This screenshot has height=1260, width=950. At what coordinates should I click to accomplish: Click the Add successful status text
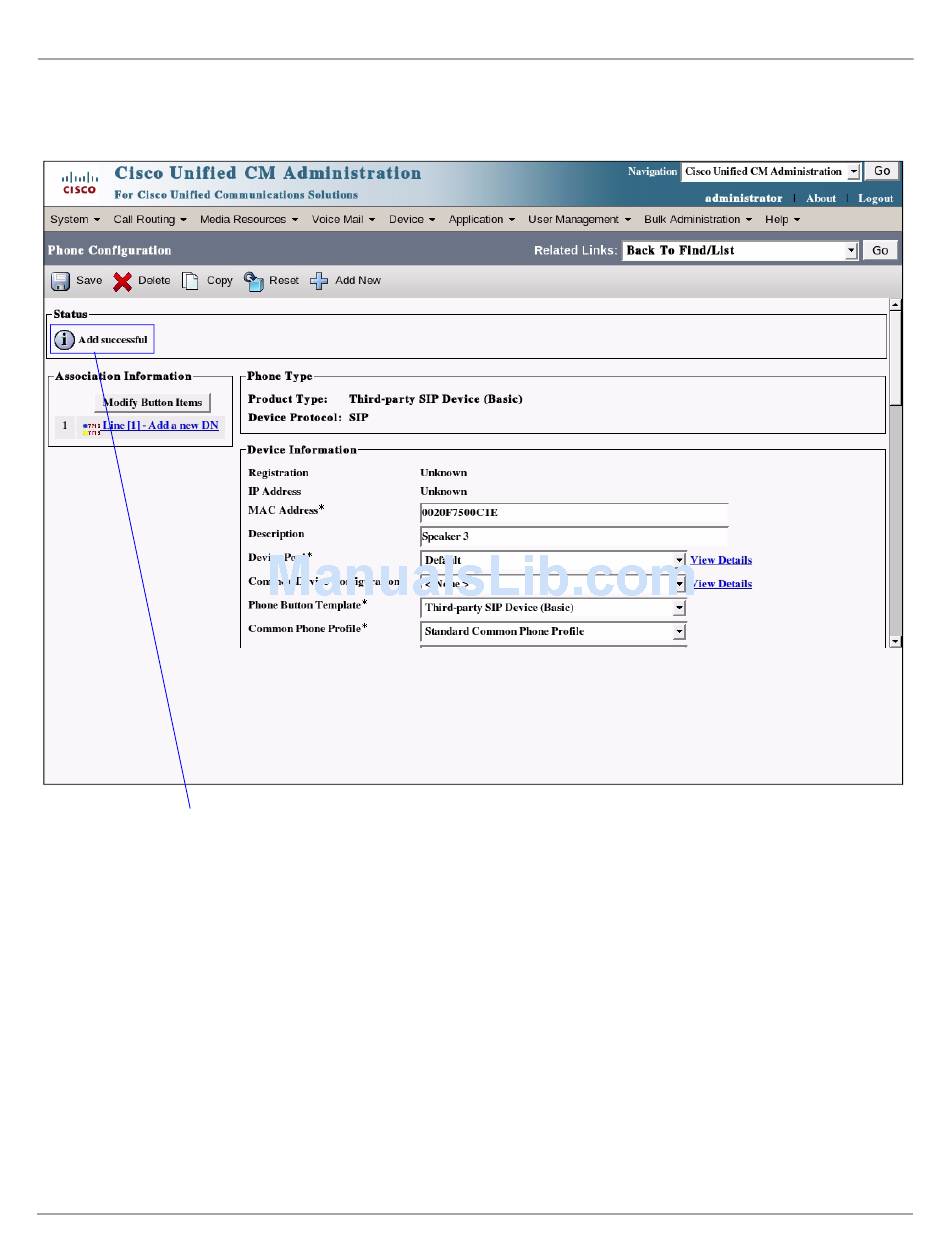click(x=113, y=339)
